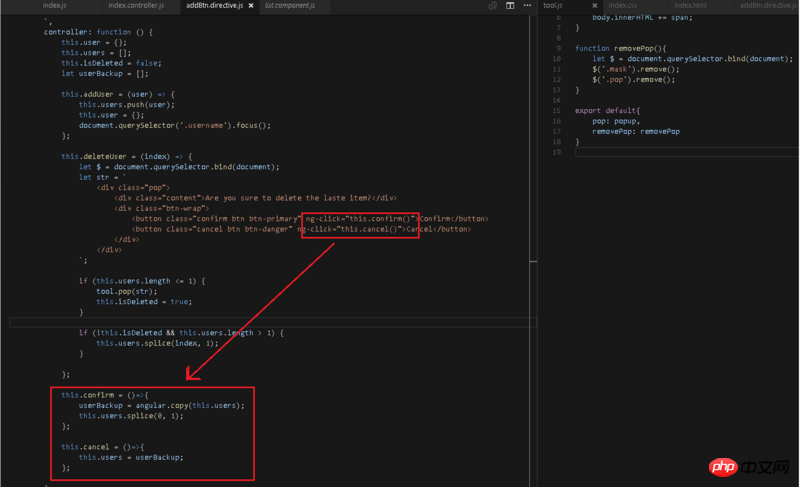The height and width of the screenshot is (487, 800).
Task: Click the 'this.users.push(user);' line
Action: coord(127,105)
